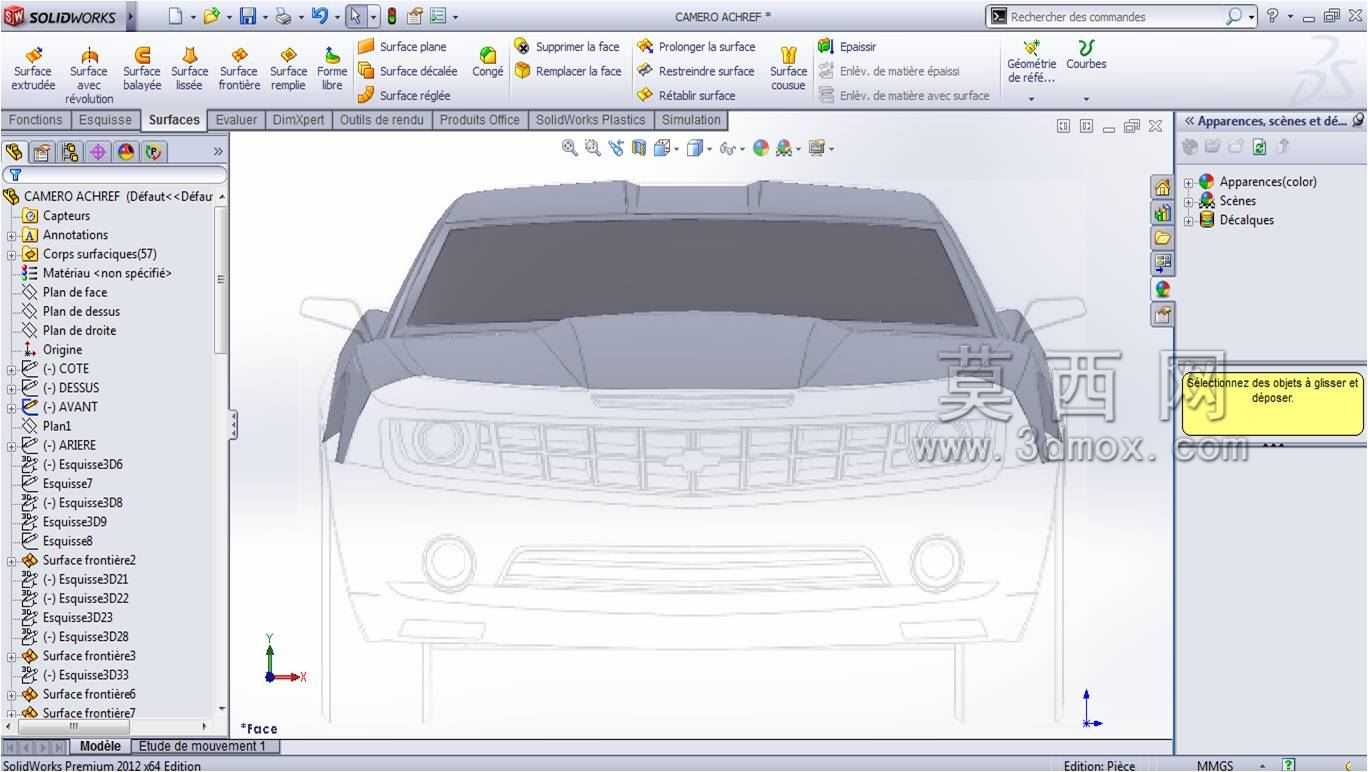Screen dimensions: 1368x772
Task: Expand the Corps surfaciques(57) folder
Action: (11, 255)
